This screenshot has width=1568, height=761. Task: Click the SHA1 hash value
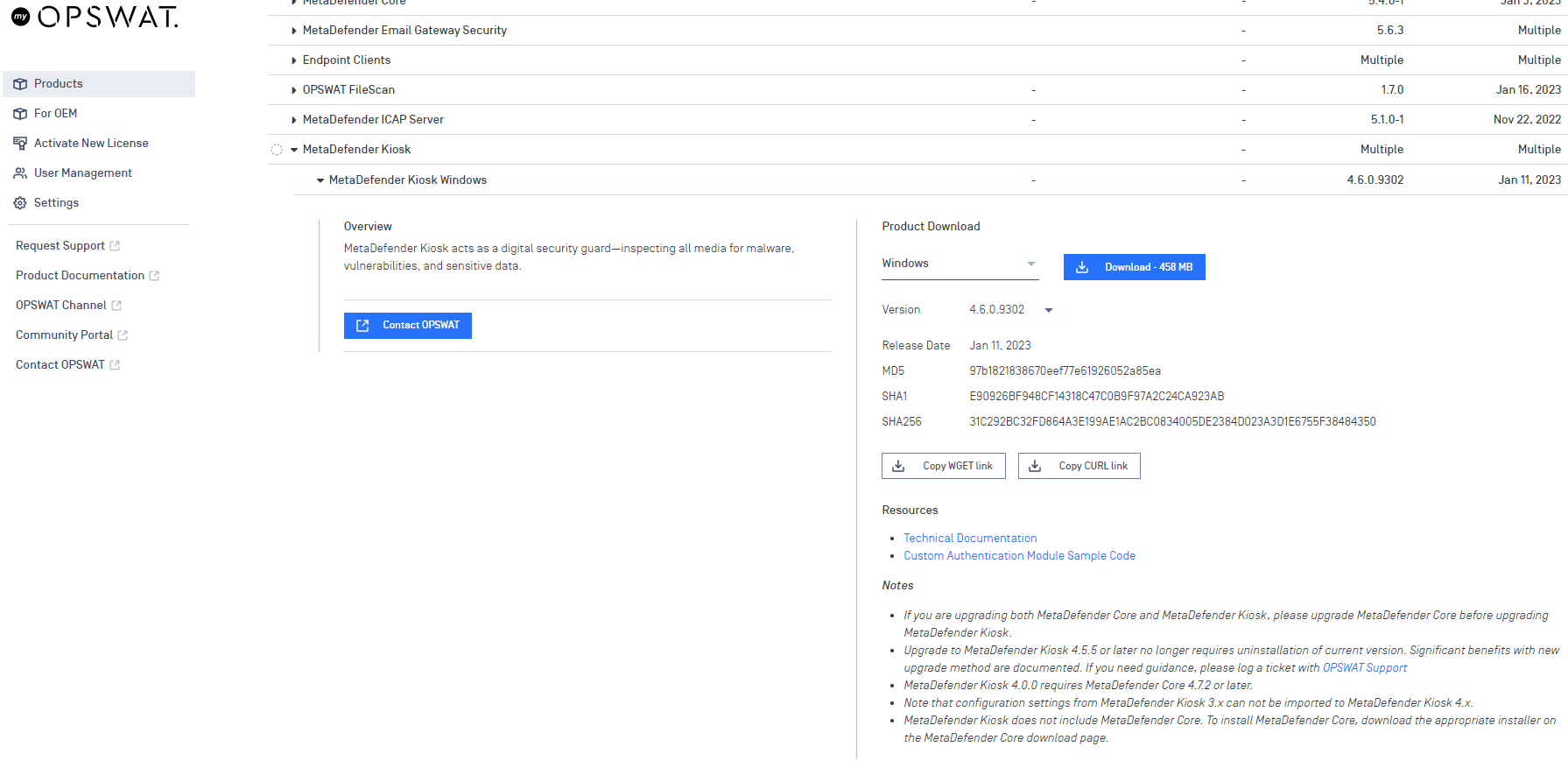tap(1096, 397)
